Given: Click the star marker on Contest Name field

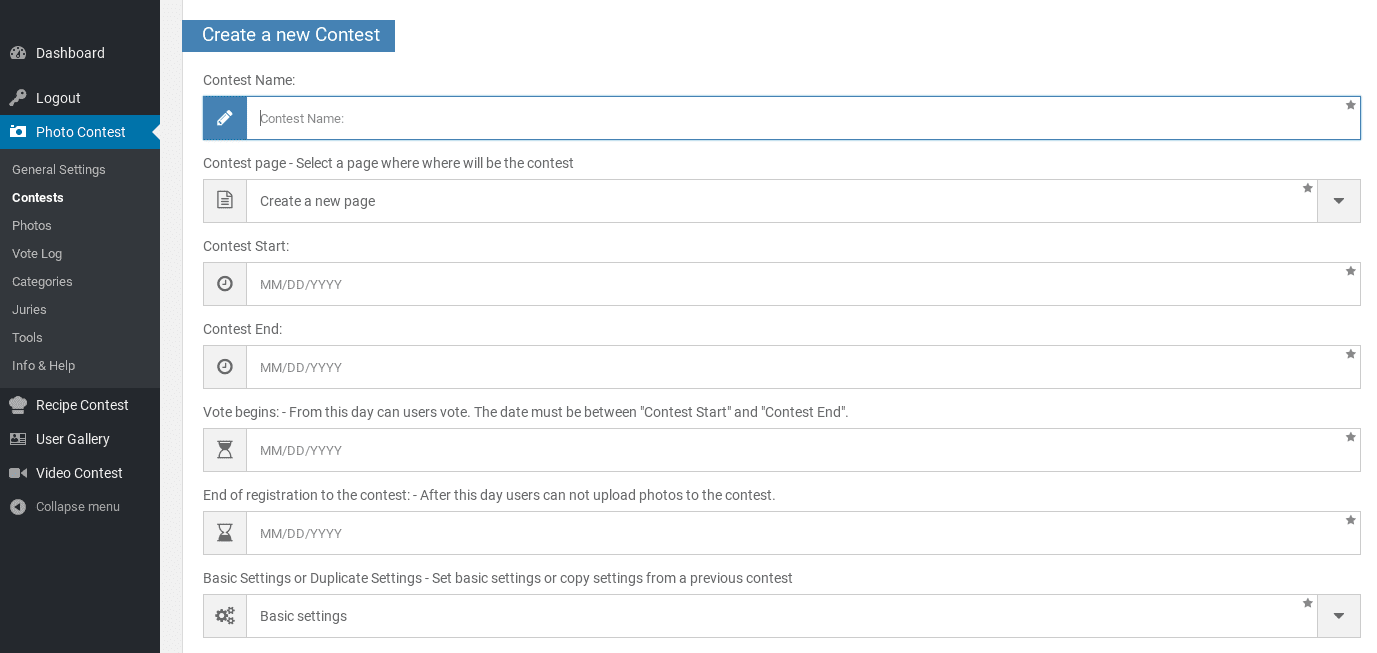Looking at the screenshot, I should tap(1350, 104).
